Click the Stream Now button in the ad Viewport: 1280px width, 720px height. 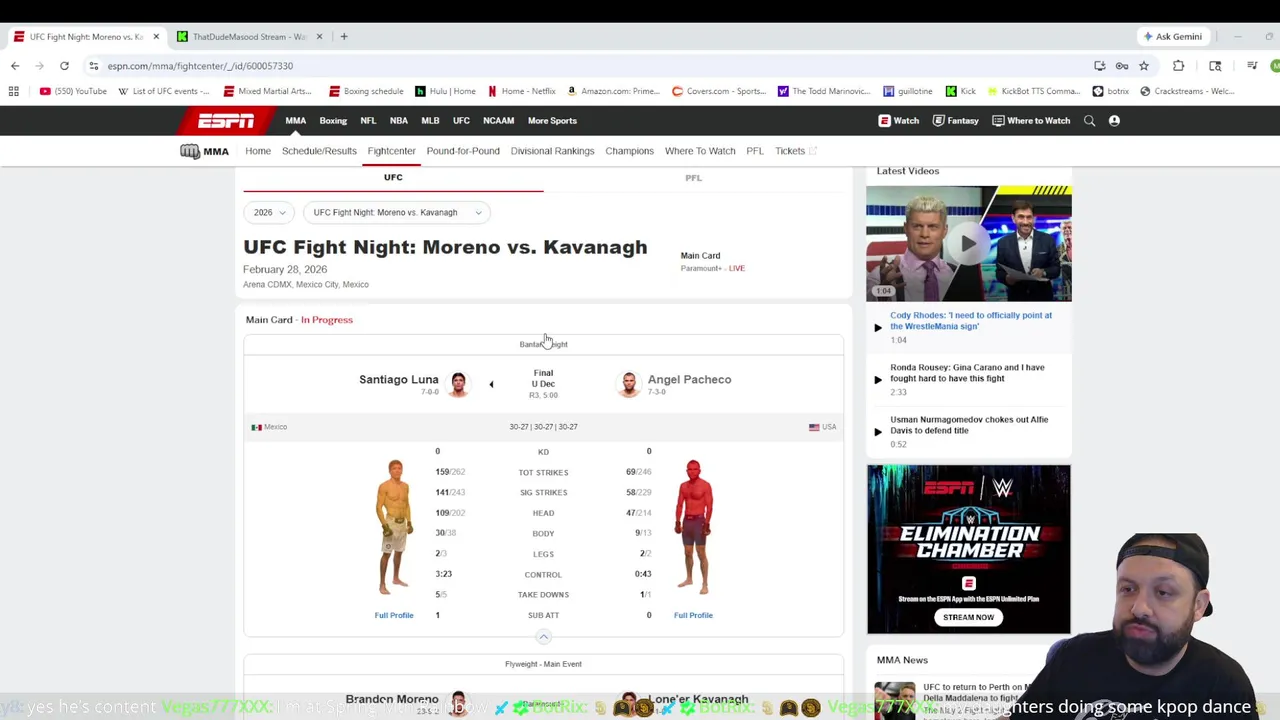968,617
